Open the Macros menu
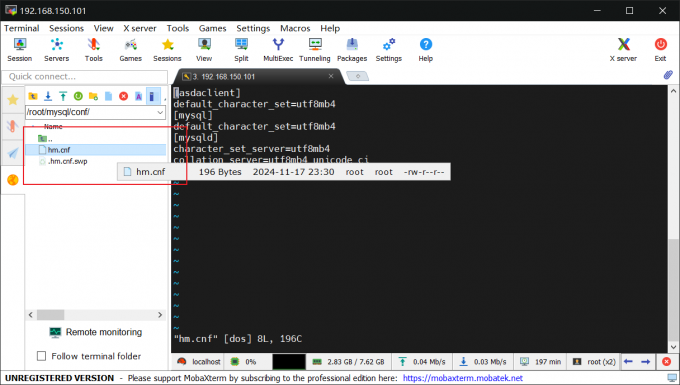680x385 pixels. (295, 28)
